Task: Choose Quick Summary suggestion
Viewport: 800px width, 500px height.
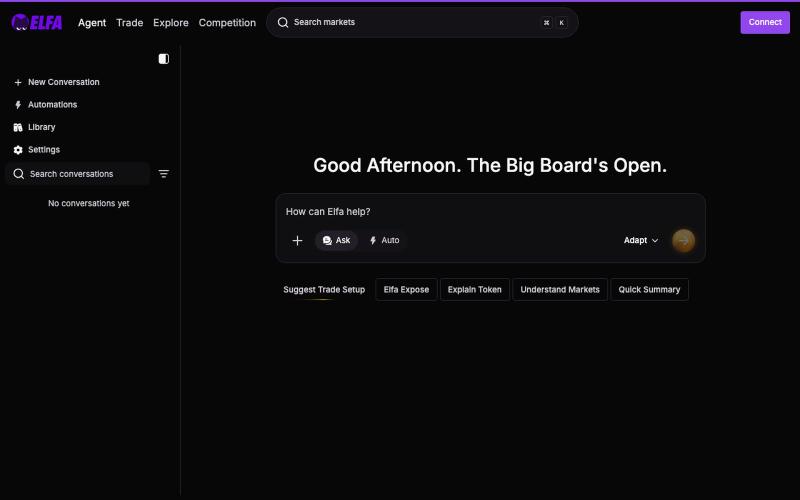Action: click(x=649, y=289)
